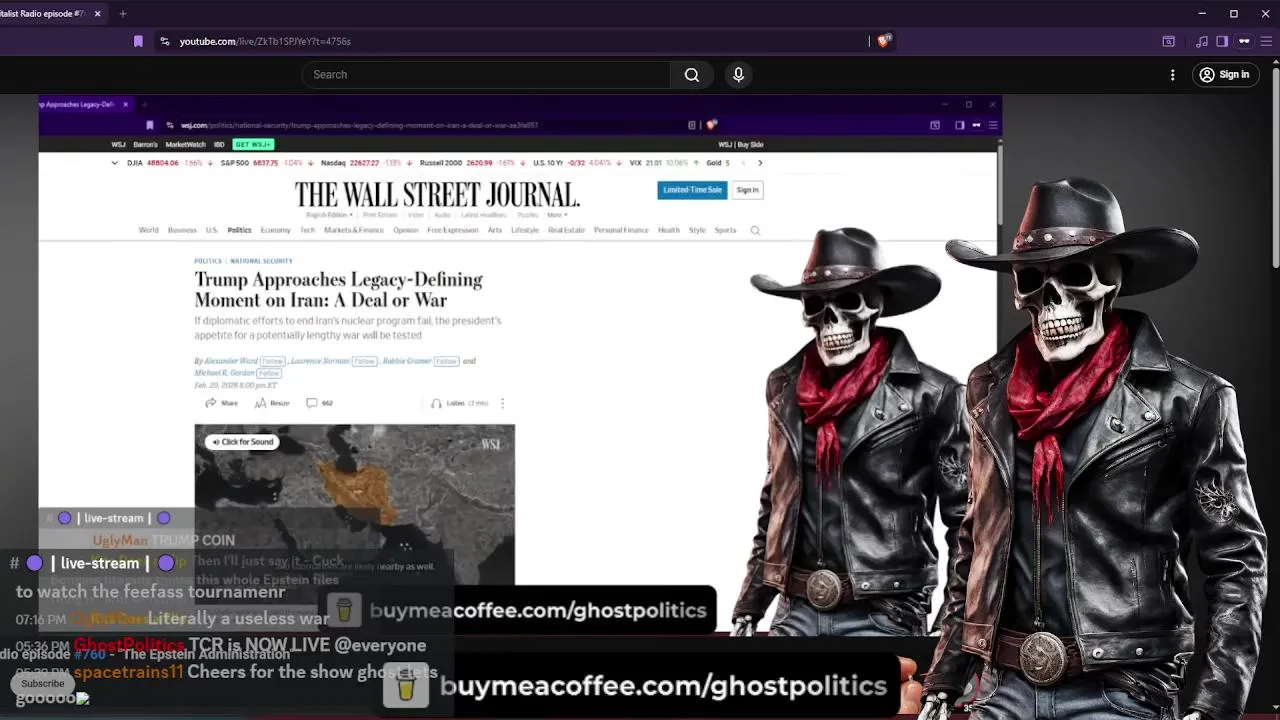Go to Markets & Finance section
Viewport: 1280px width, 720px height.
click(x=354, y=230)
